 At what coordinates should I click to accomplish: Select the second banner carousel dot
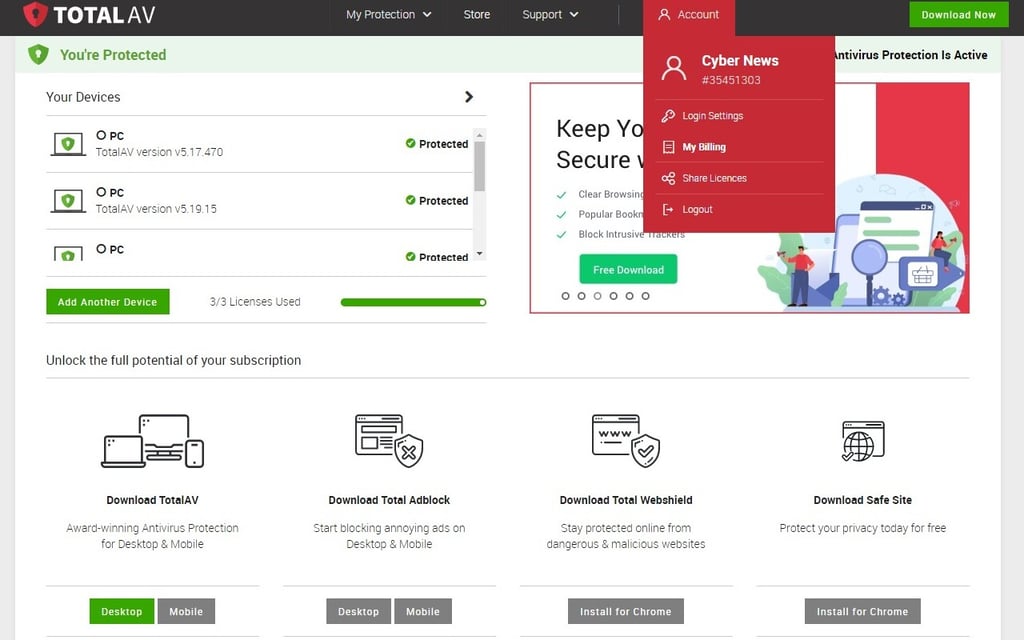click(x=581, y=296)
